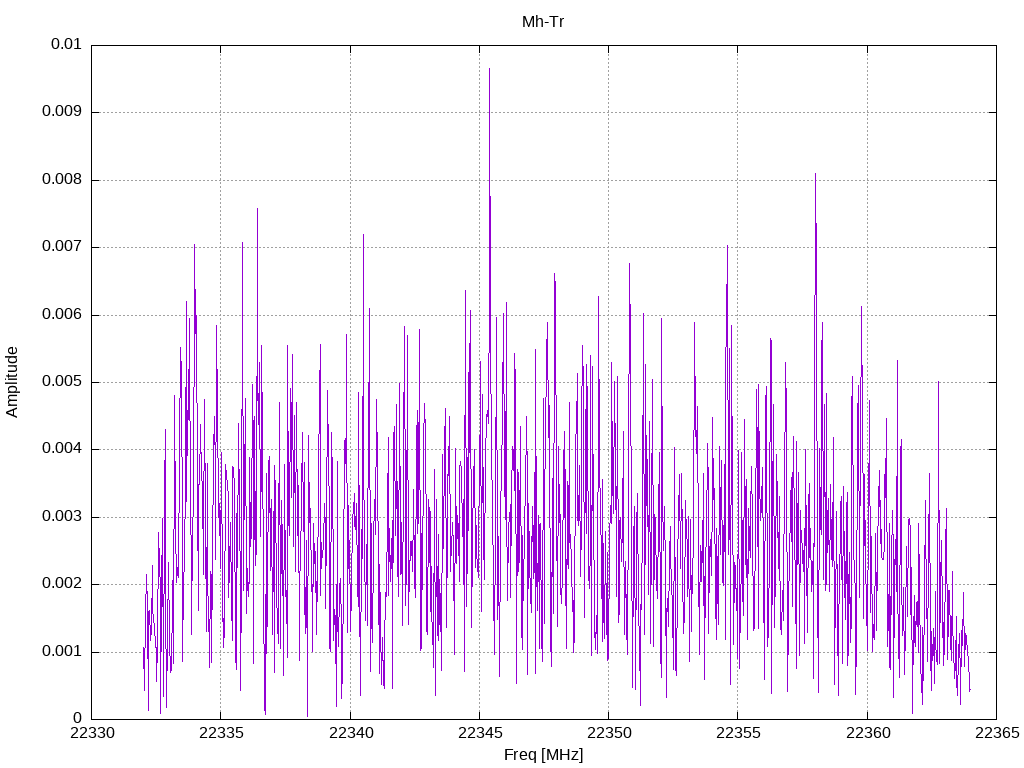Click the 0.003 y-axis tick label
The width and height of the screenshot is (1024, 768).
tap(61, 517)
